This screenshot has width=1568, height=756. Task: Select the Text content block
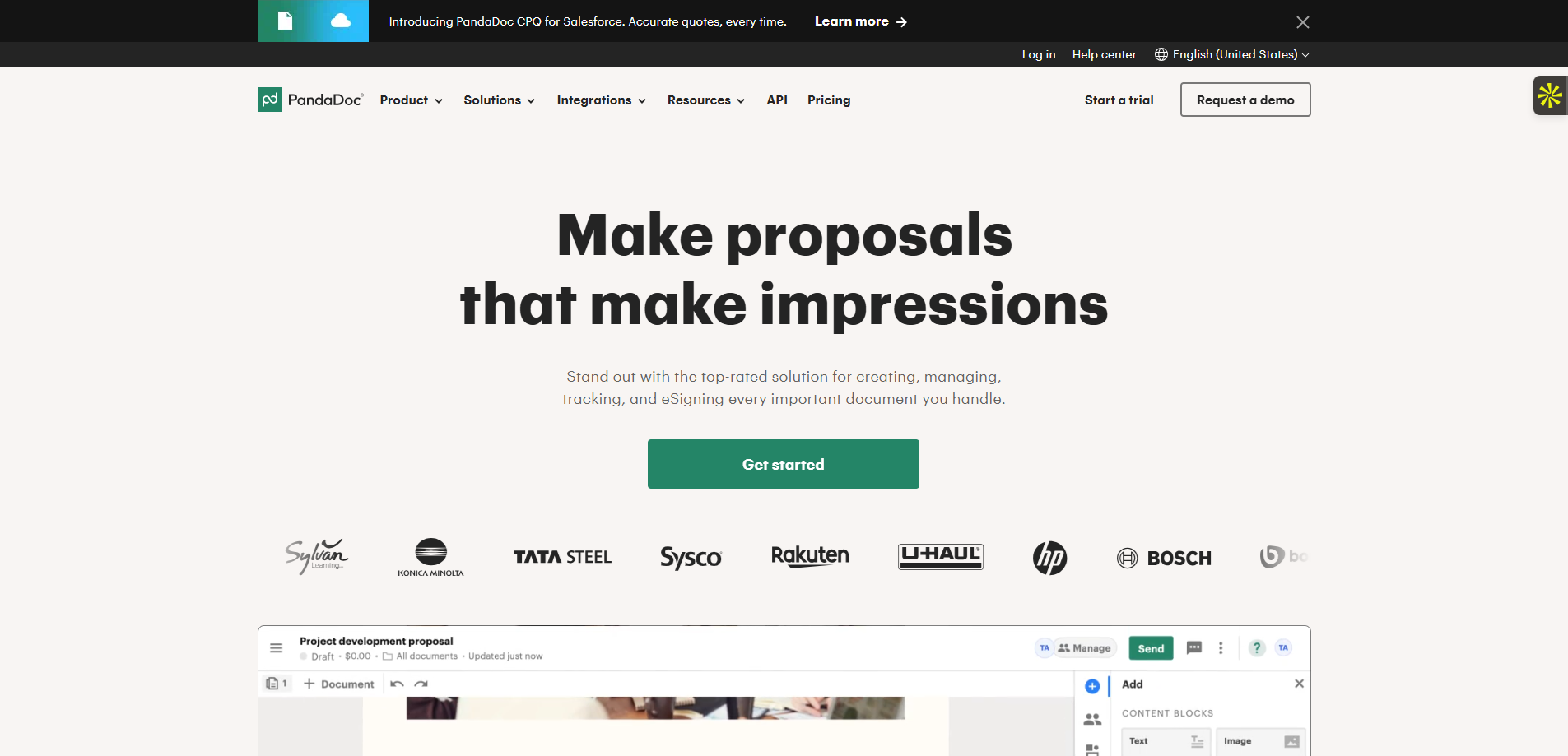coord(1166,741)
